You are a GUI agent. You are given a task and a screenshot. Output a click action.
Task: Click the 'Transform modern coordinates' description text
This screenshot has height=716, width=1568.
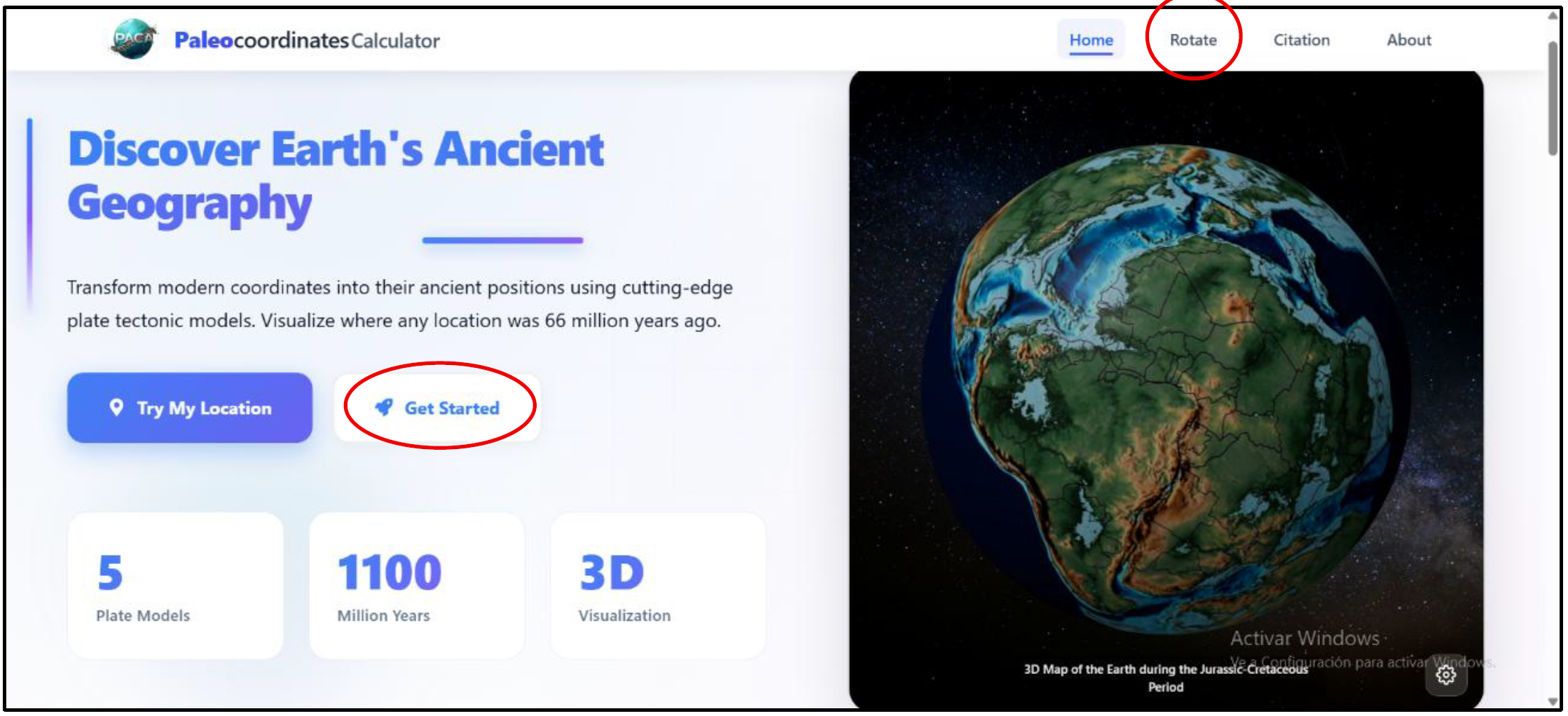point(400,304)
